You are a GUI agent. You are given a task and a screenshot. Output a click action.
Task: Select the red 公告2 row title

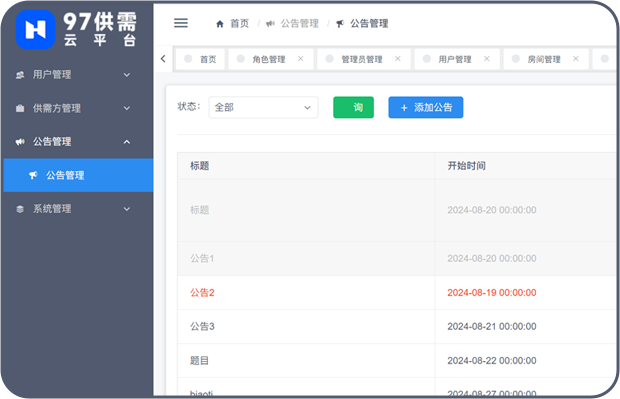[202, 293]
